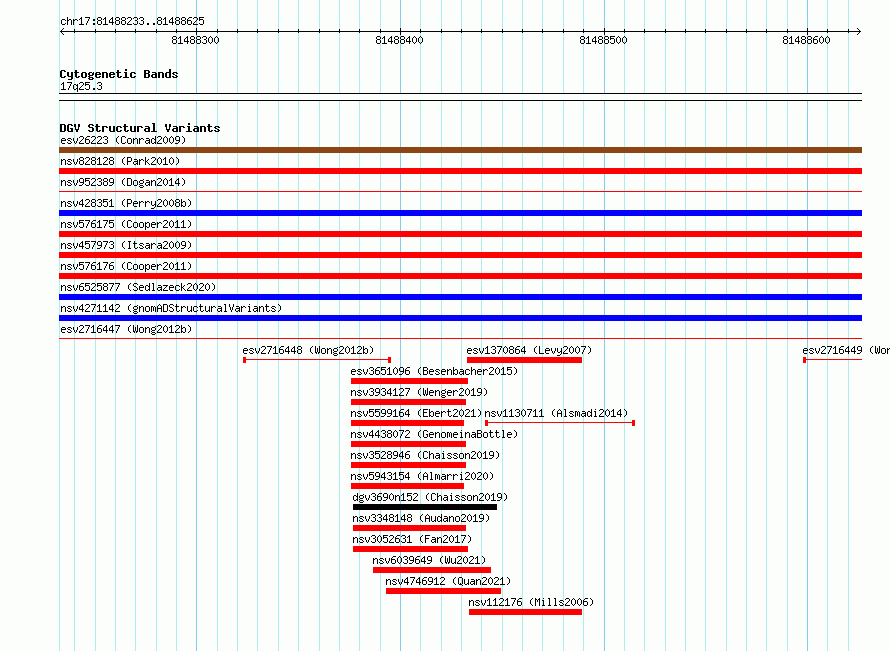Open nsv5943154 (Almarri2020) variant

[x=422, y=476]
